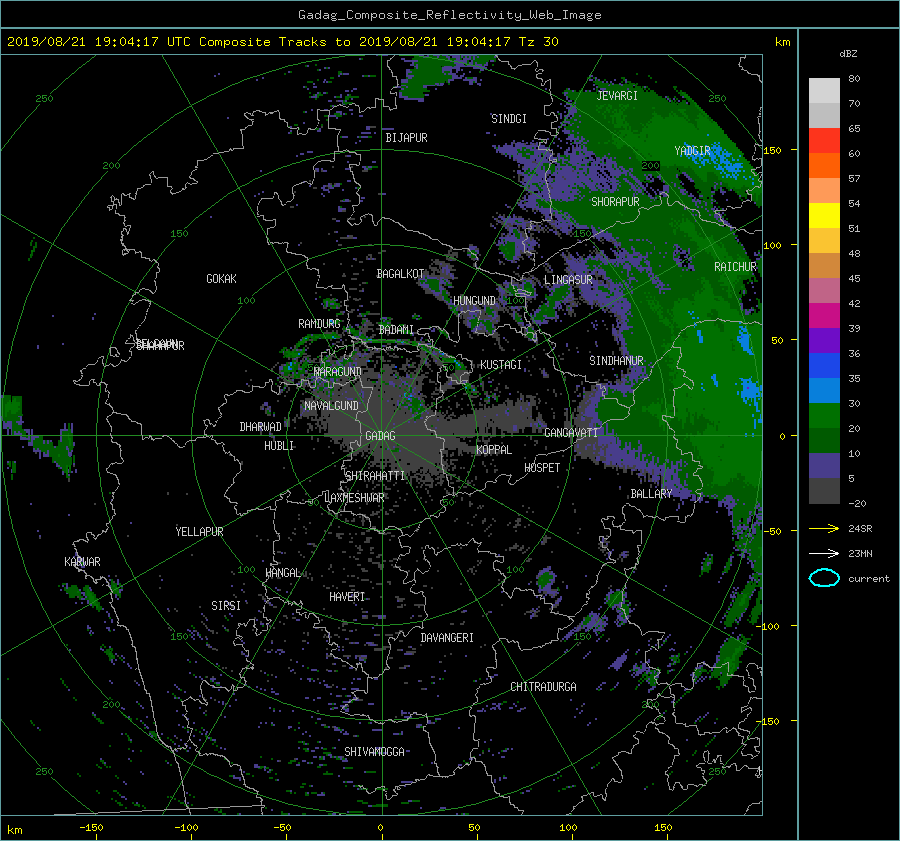Click the Gadag Composite Reflectivity title text
Screen dimensions: 900x841
pos(449,15)
